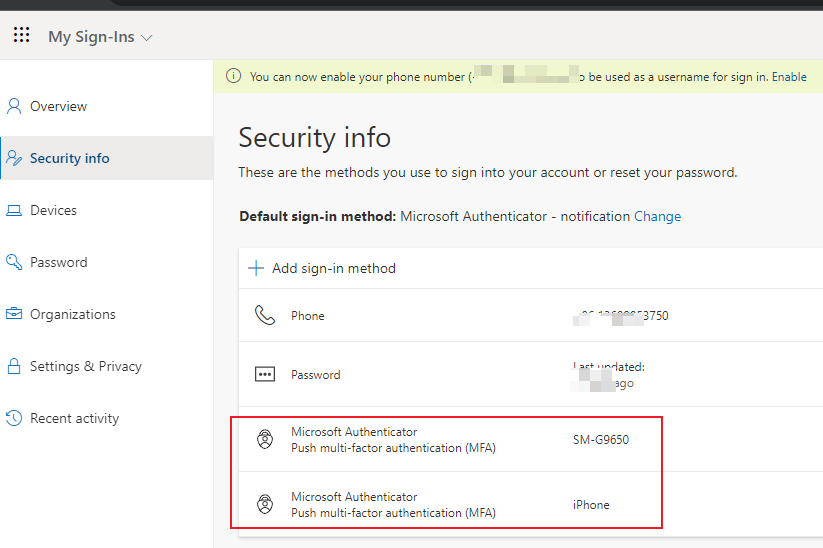Open the app launcher waffle icon
The height and width of the screenshot is (548, 823).
pyautogui.click(x=22, y=35)
